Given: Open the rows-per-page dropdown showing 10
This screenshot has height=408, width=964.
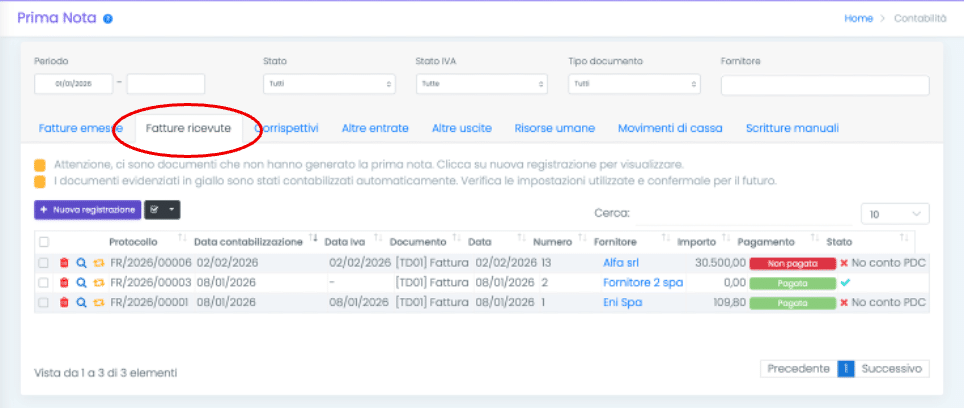Looking at the screenshot, I should 894,214.
